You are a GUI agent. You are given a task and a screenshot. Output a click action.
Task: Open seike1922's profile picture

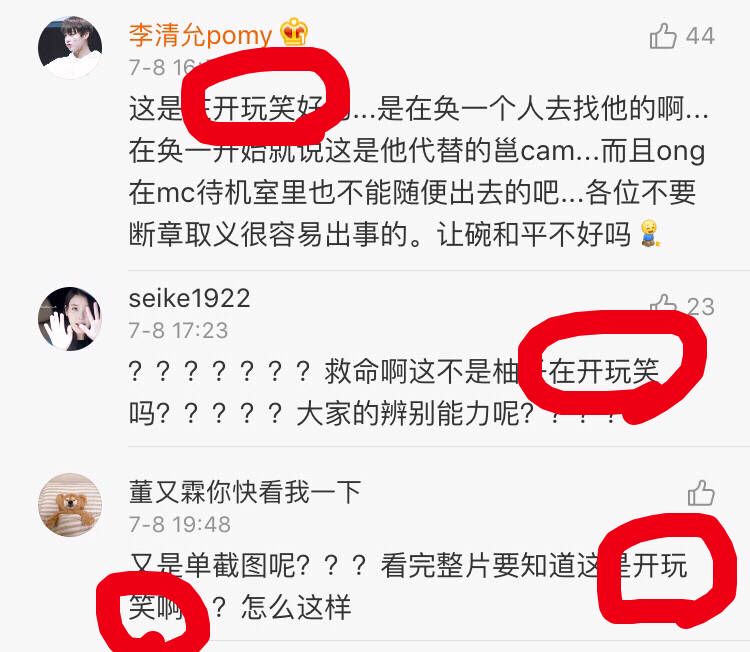70,319
